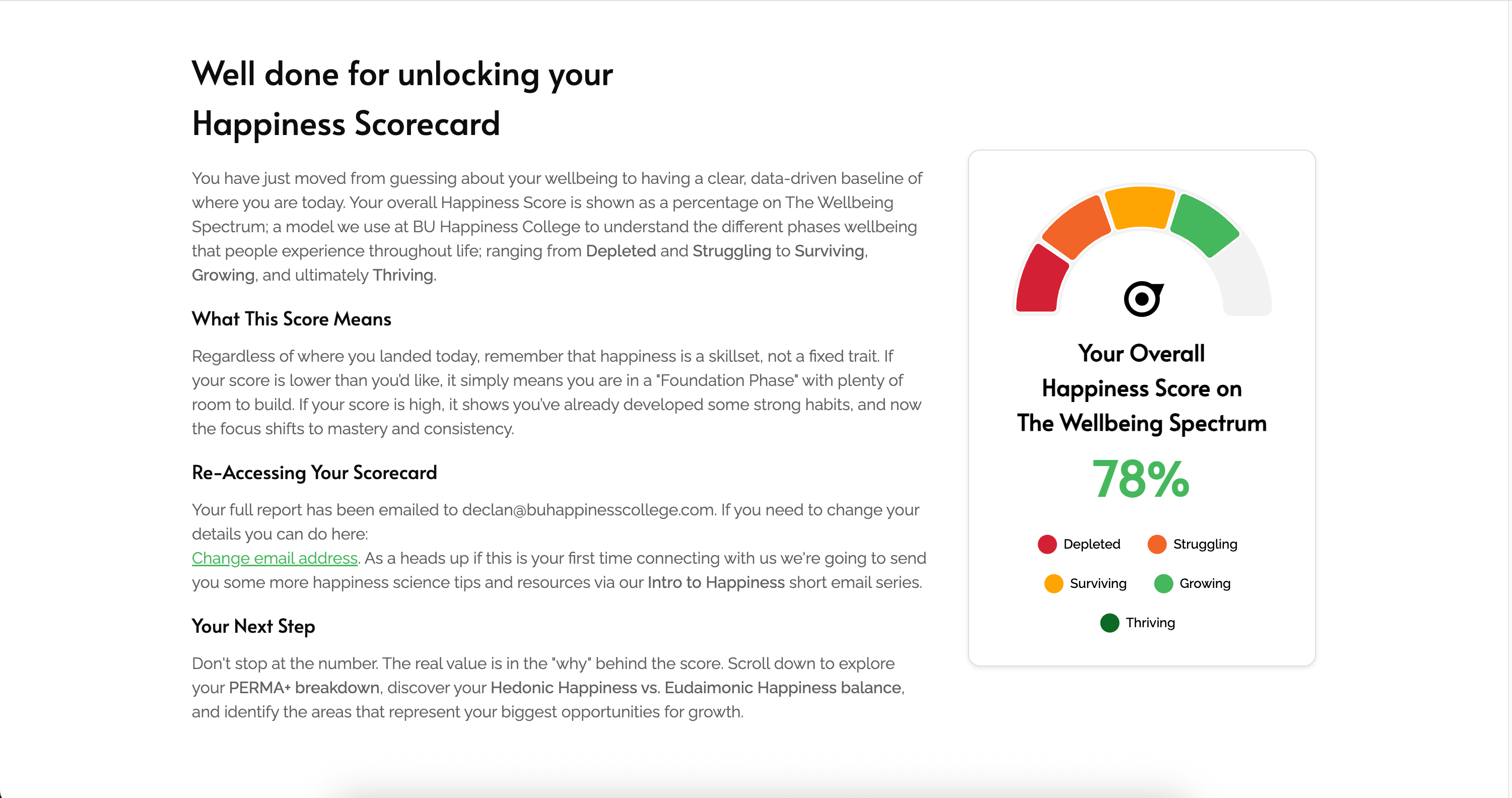Click the 78% happiness score
Screen dimensions: 1512x798
pos(1141,479)
